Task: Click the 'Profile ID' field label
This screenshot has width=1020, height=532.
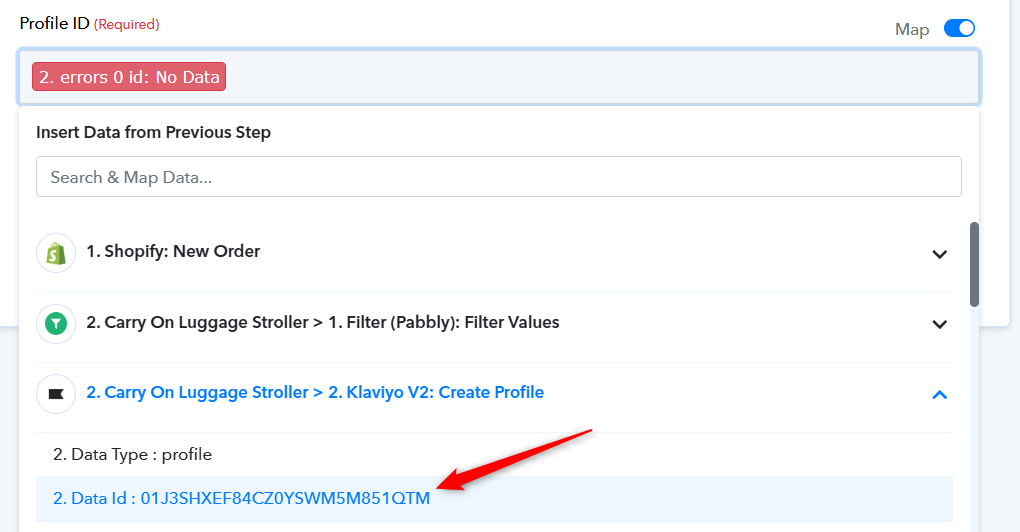Action: coord(55,23)
